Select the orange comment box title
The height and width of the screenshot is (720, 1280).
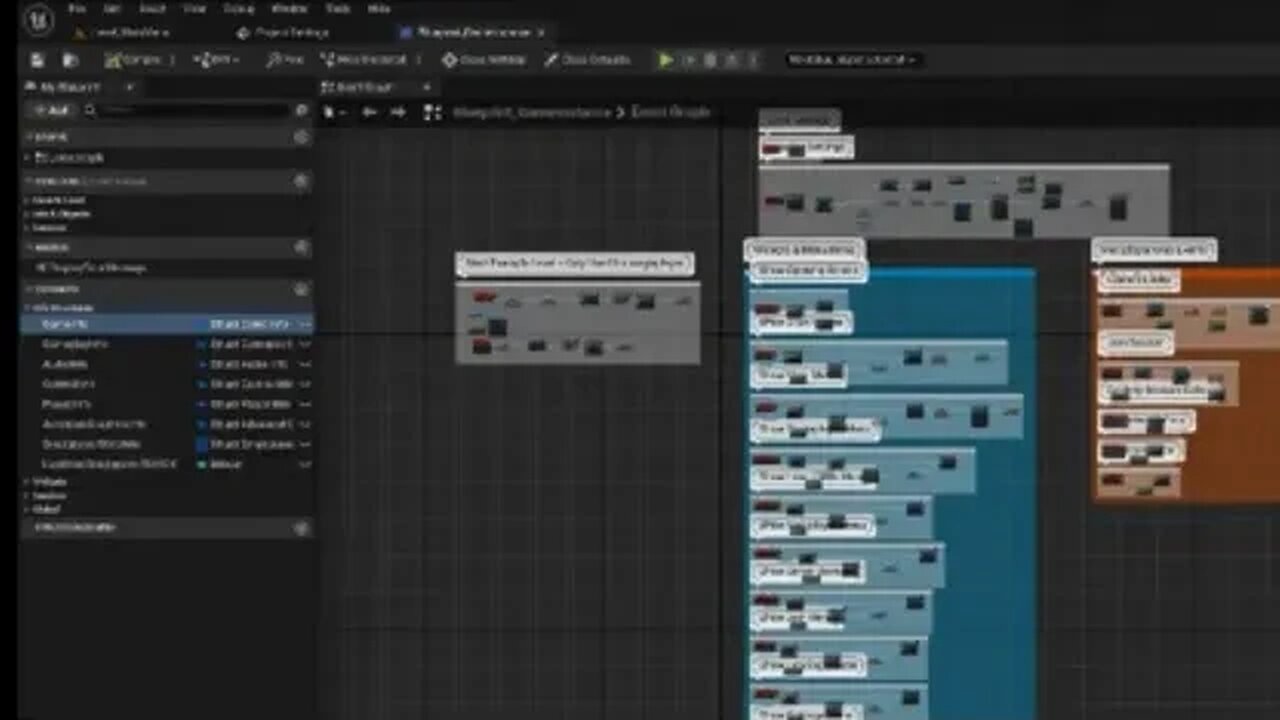coord(1154,249)
